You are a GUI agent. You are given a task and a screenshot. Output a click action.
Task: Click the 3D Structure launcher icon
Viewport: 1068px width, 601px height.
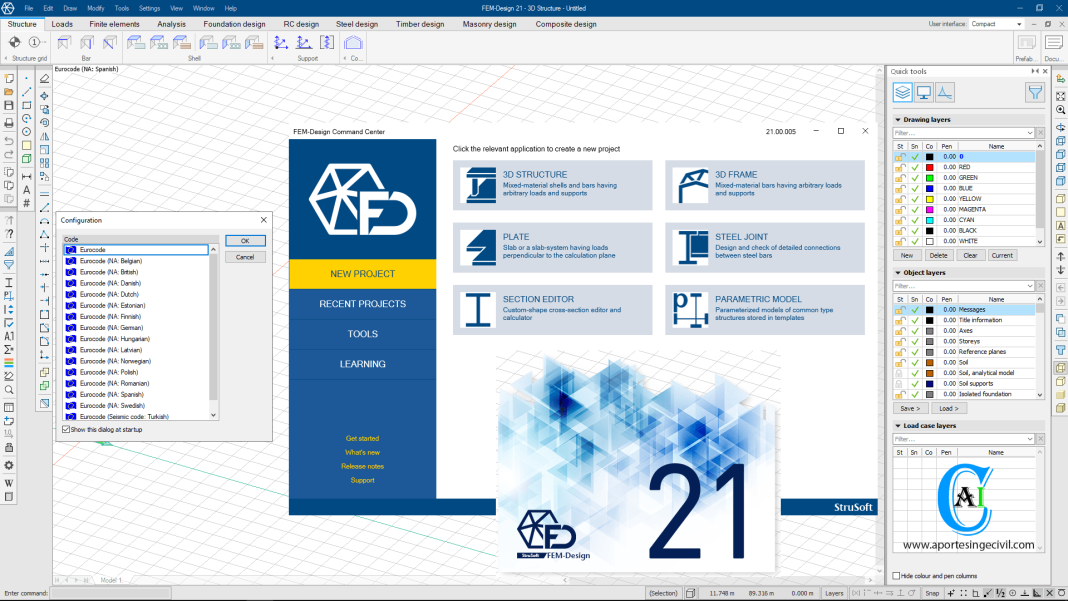[480, 184]
